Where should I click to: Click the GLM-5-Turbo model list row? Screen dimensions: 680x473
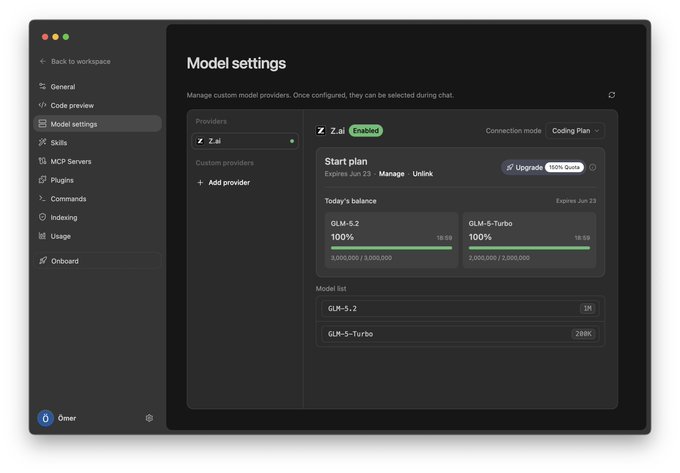(x=460, y=333)
